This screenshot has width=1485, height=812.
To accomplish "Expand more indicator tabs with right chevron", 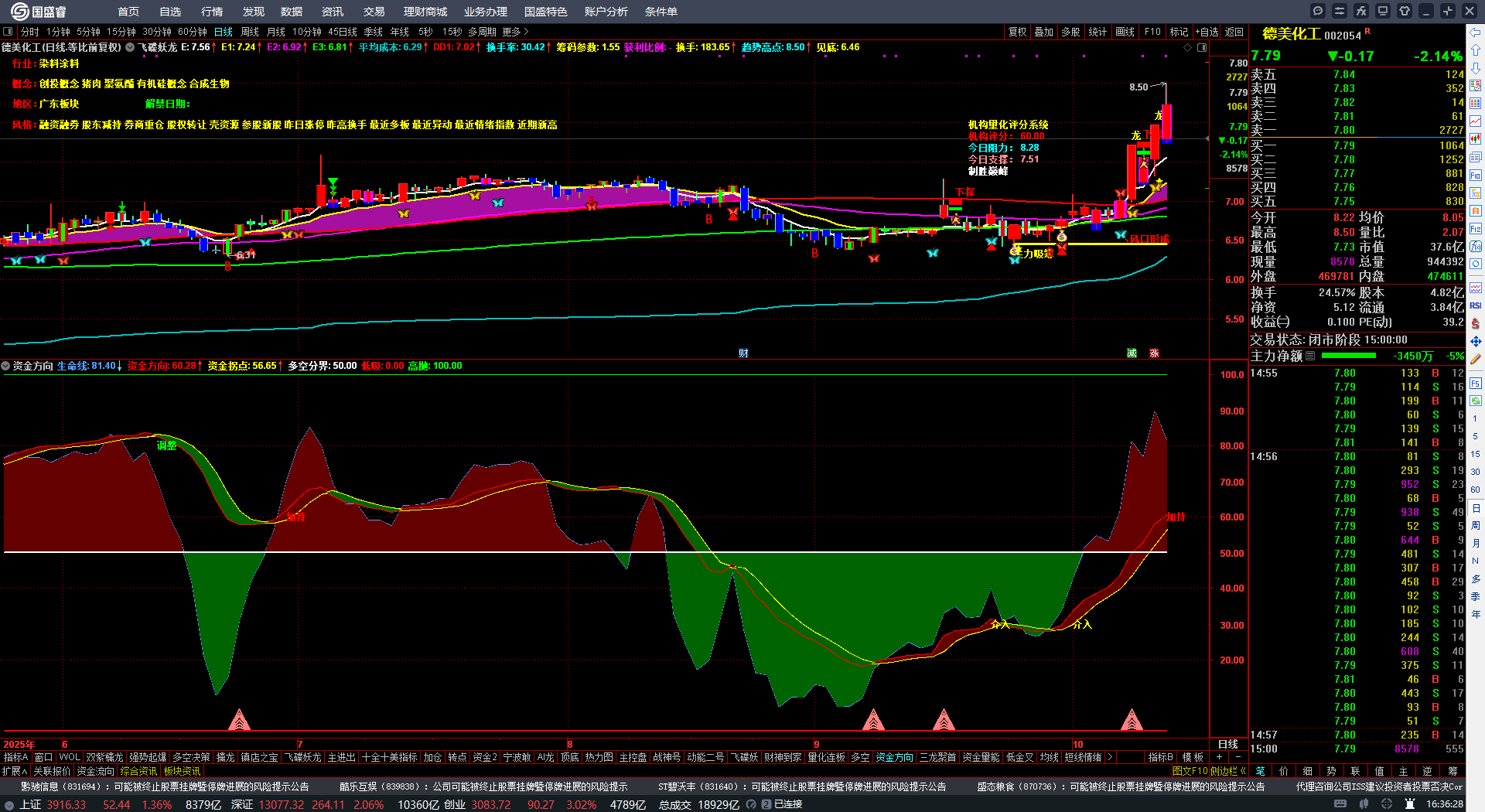I will click(x=1111, y=757).
